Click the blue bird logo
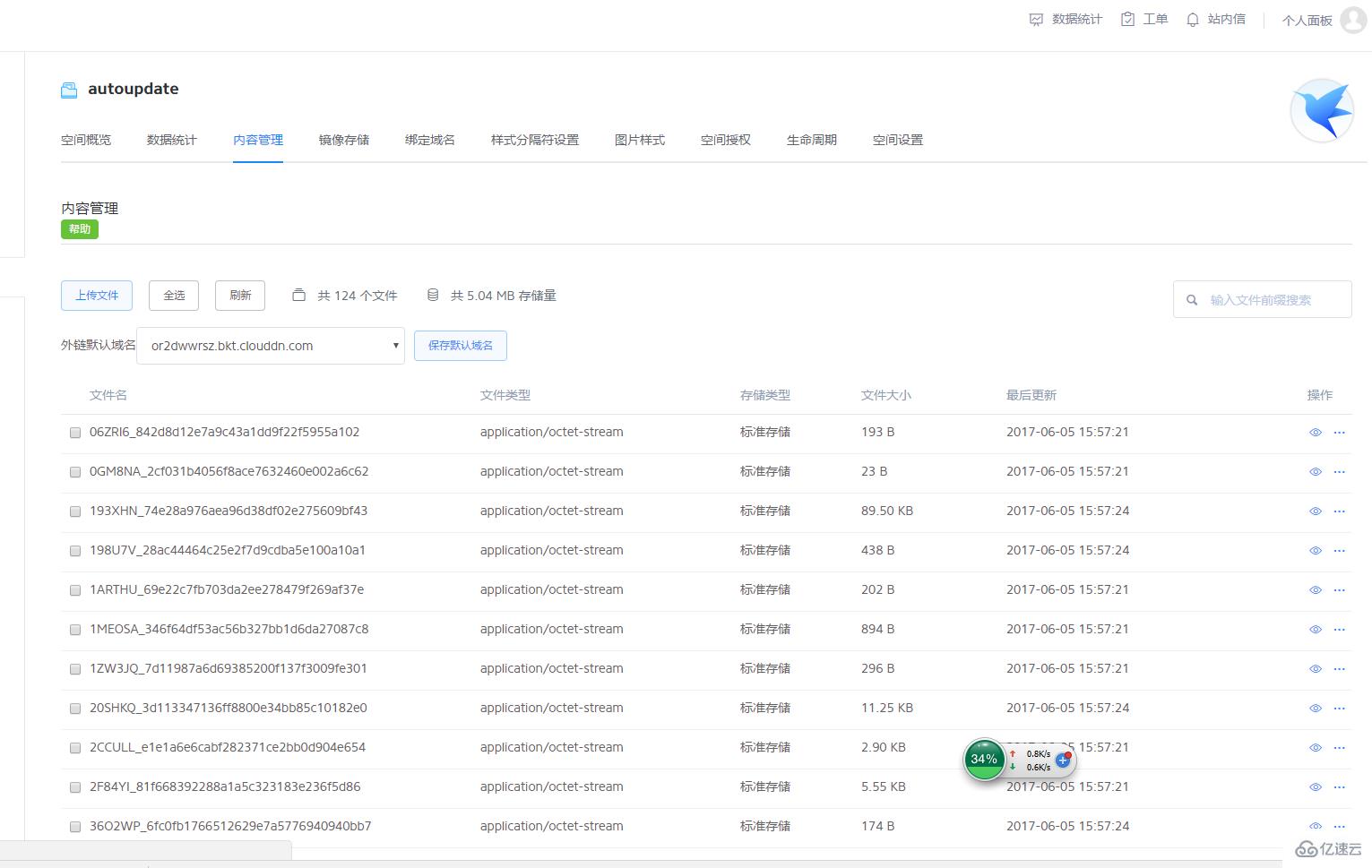This screenshot has height=868, width=1372. coord(1323,110)
